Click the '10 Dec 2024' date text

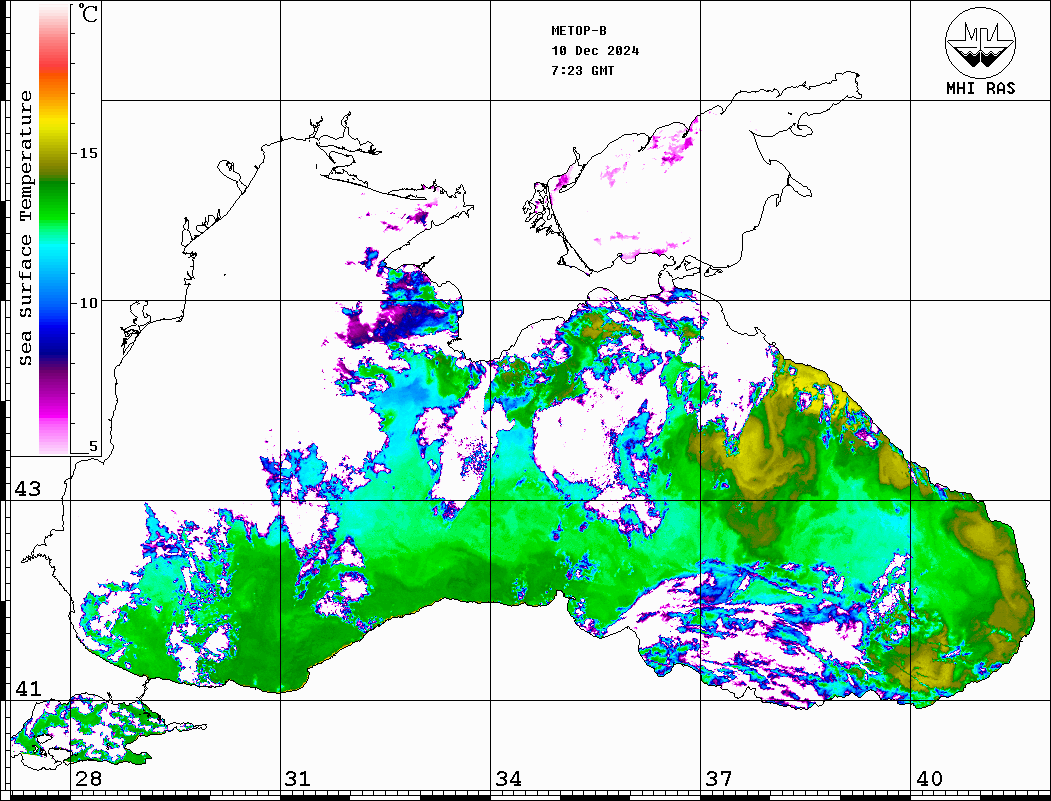pos(595,51)
